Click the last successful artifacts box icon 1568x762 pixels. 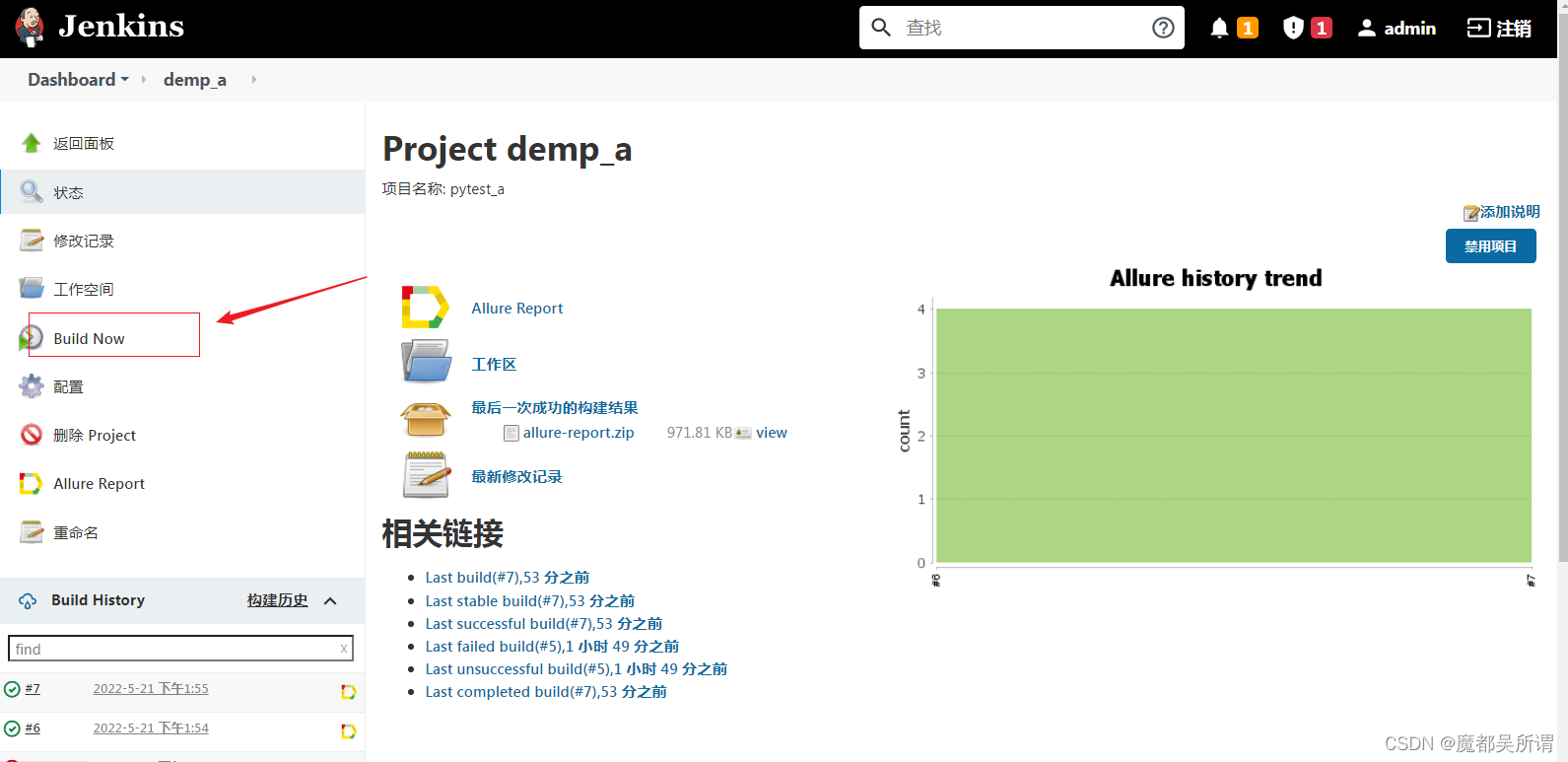pyautogui.click(x=426, y=419)
